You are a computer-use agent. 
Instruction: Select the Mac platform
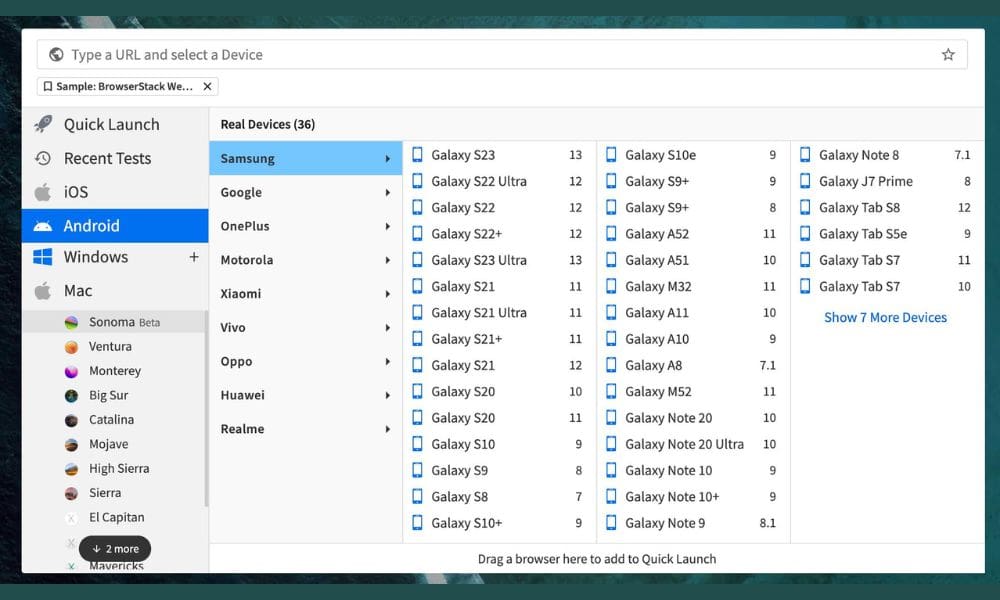tap(115, 291)
